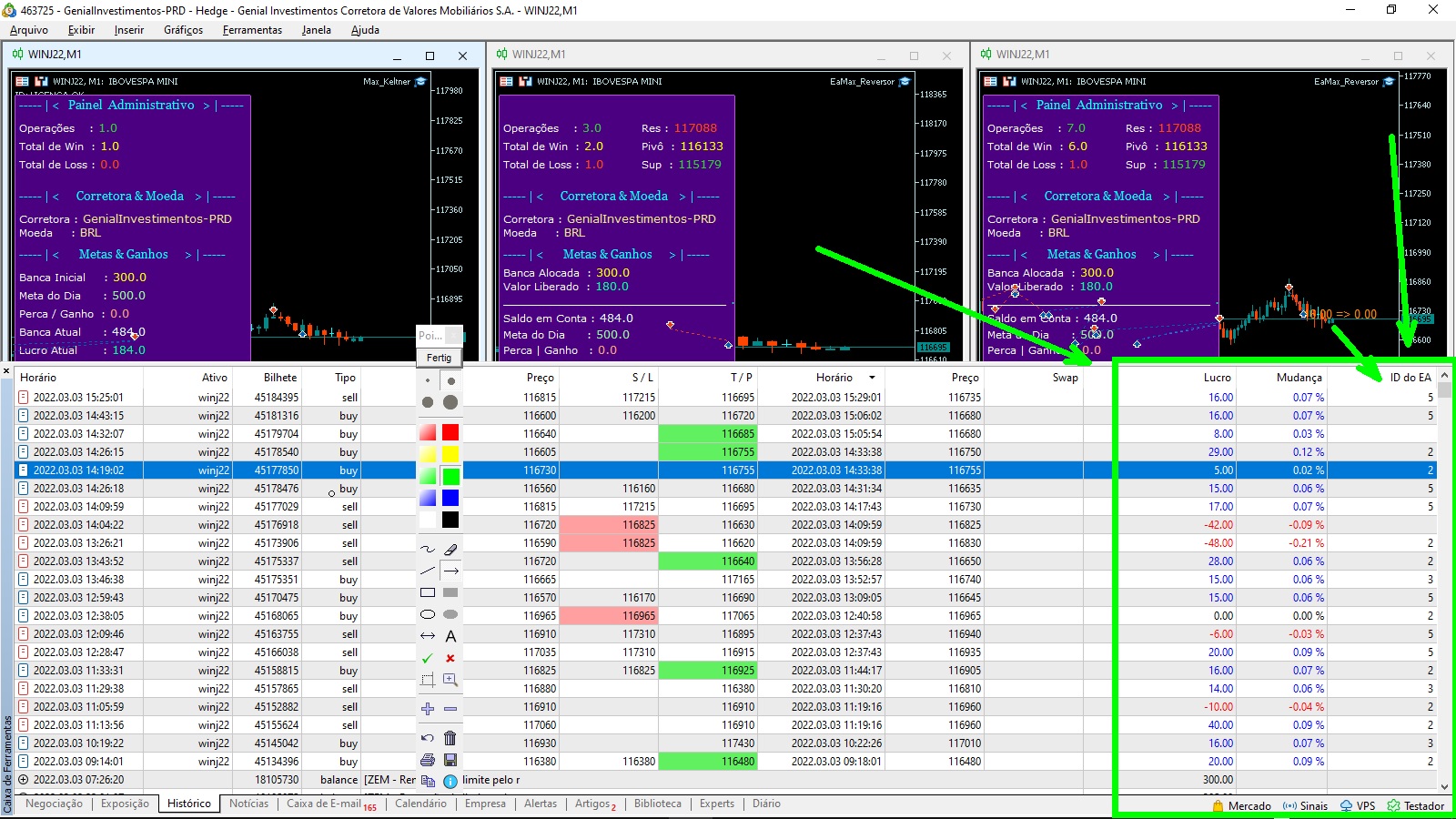
Task: Select the text 'A' tool
Action: coord(450,636)
